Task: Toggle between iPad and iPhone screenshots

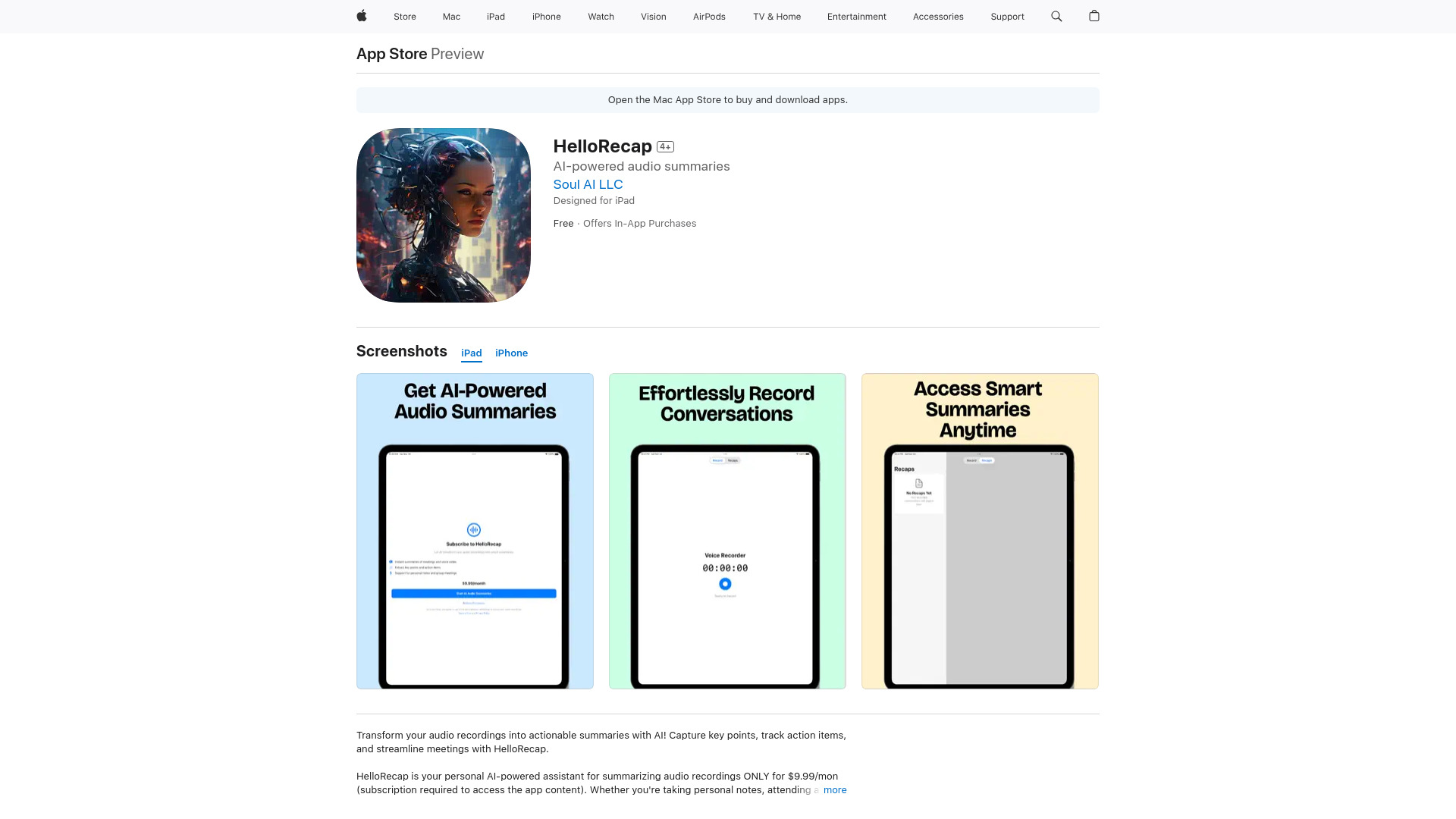Action: pos(511,353)
